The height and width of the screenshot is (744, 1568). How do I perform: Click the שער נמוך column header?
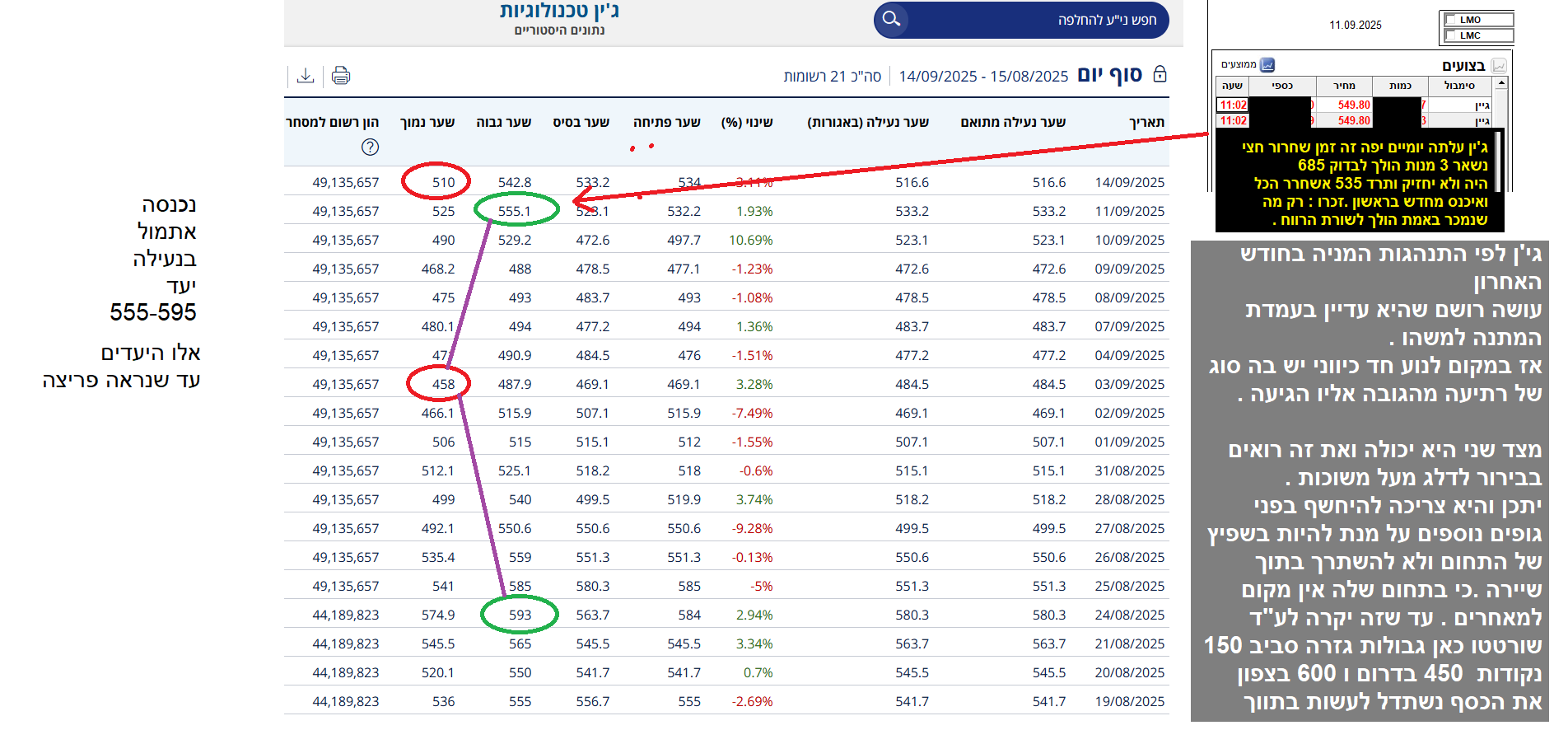coord(427,122)
